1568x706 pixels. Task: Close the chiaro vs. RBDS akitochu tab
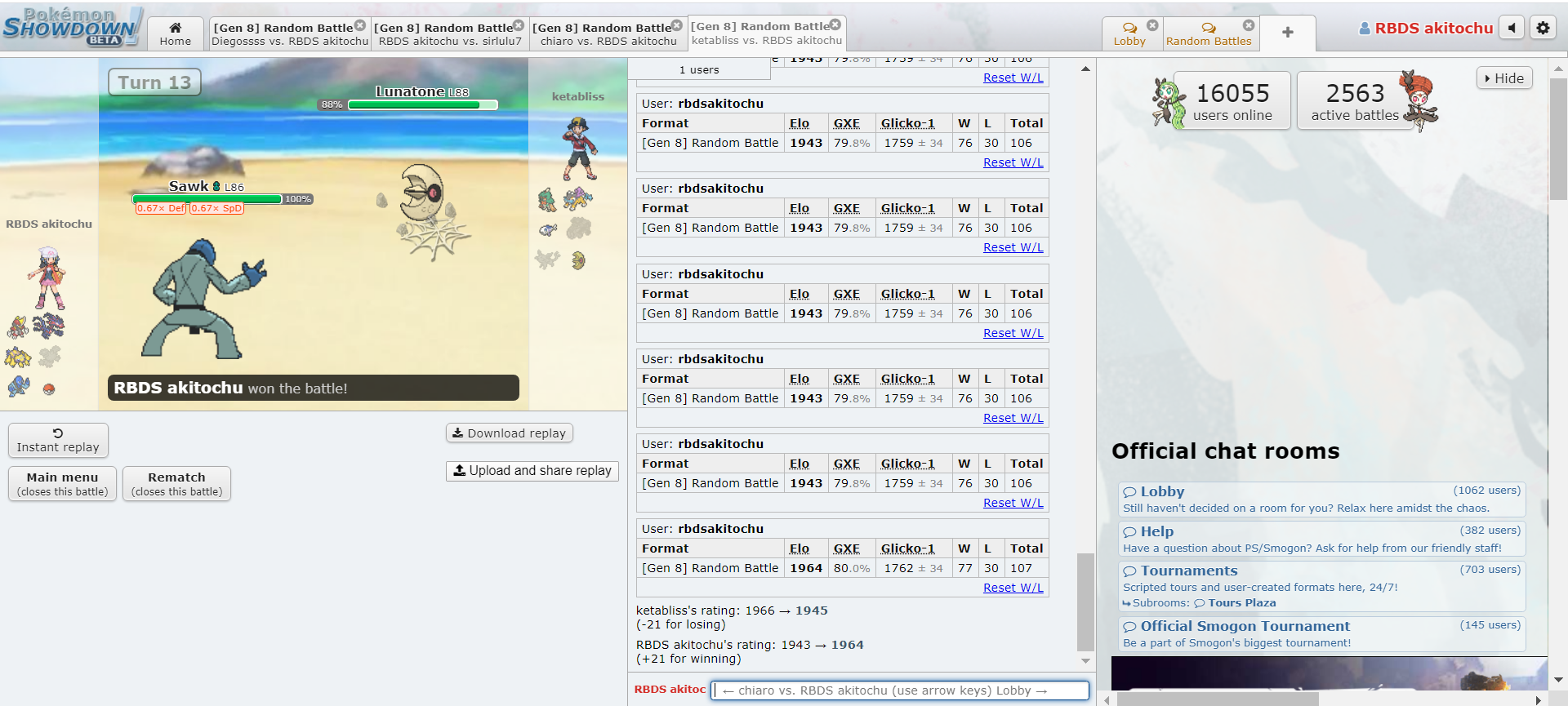(x=677, y=25)
